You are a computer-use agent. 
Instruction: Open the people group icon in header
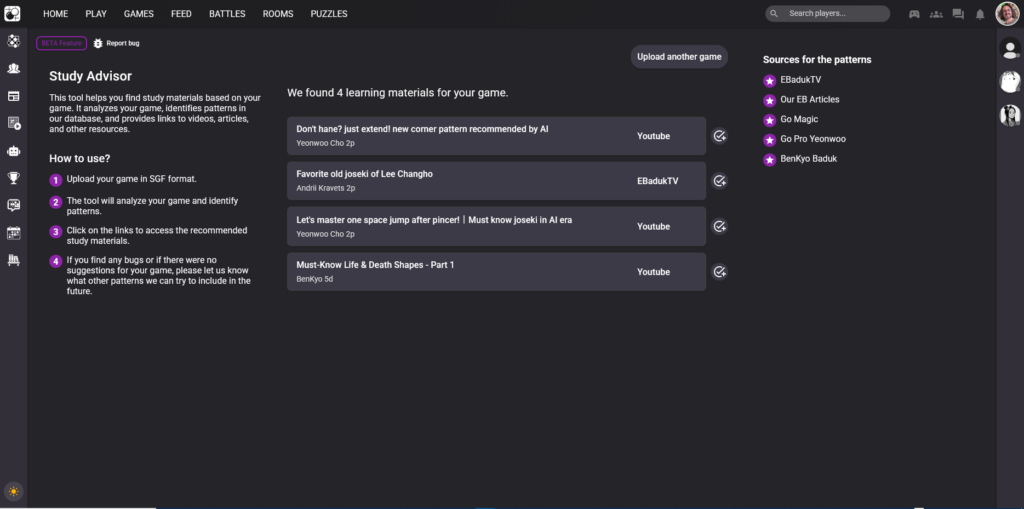coord(936,14)
